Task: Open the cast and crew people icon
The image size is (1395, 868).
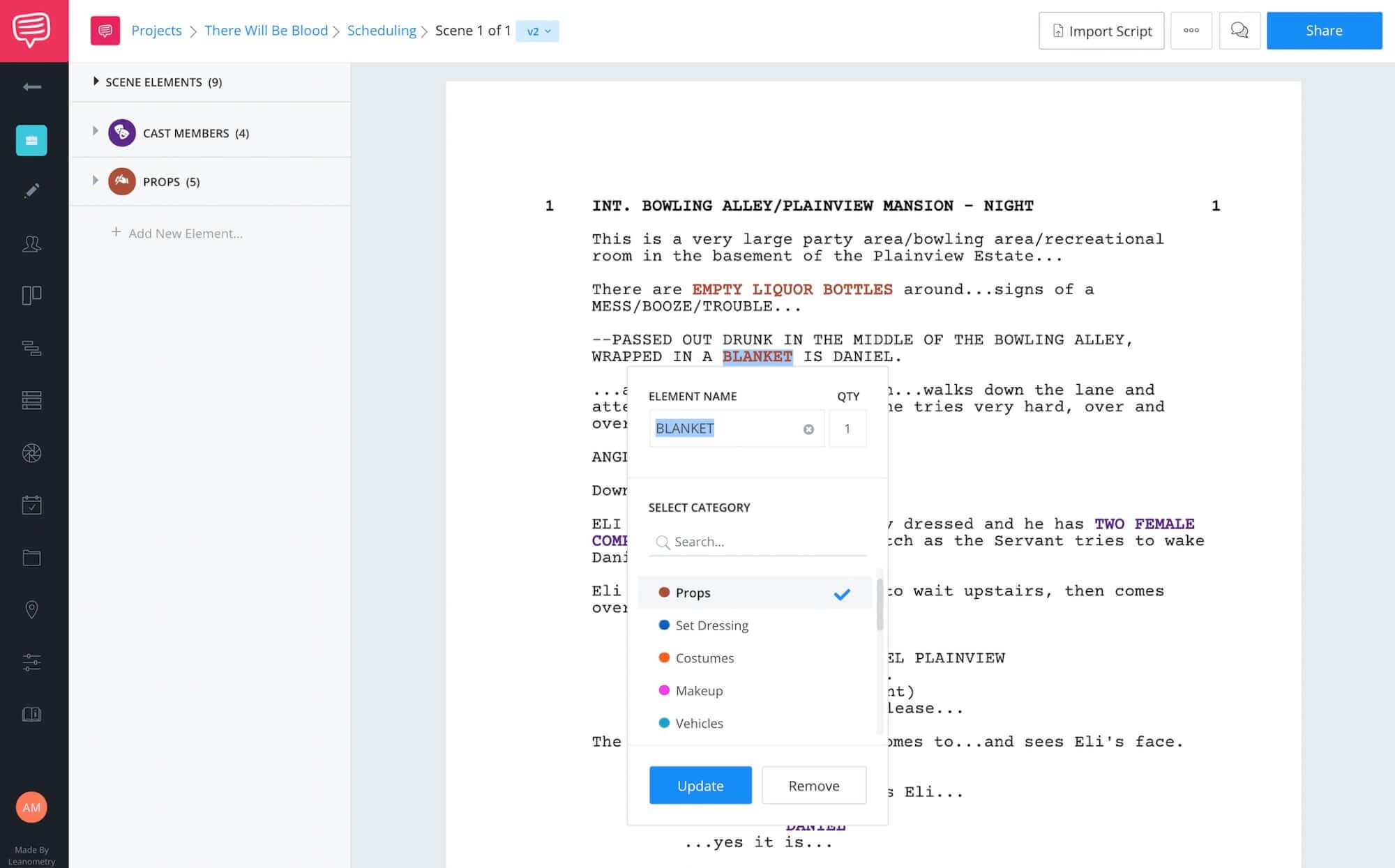Action: (31, 243)
